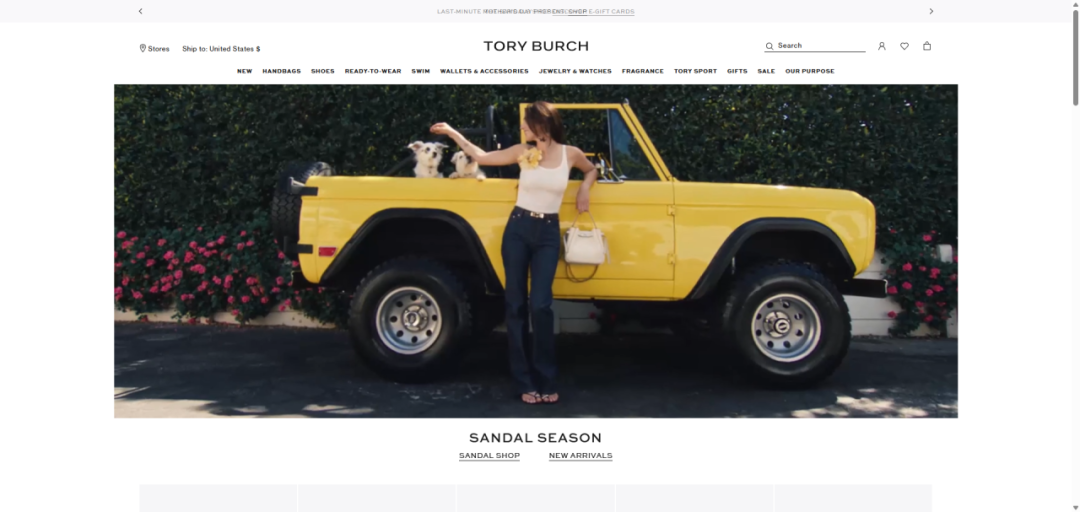
Task: Follow the Sandal Shop link
Action: pyautogui.click(x=489, y=455)
